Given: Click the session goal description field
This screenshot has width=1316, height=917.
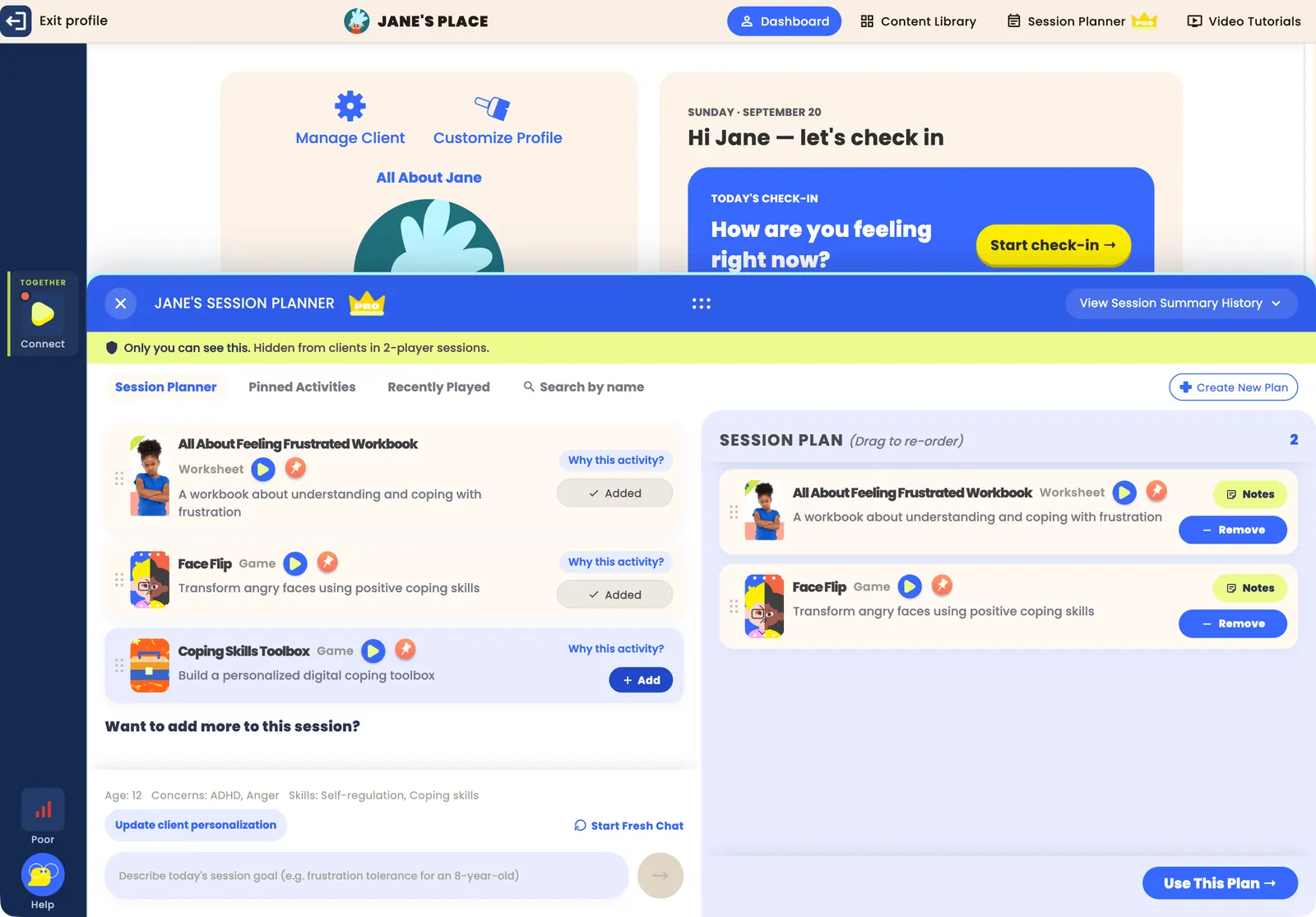Looking at the screenshot, I should [x=366, y=876].
